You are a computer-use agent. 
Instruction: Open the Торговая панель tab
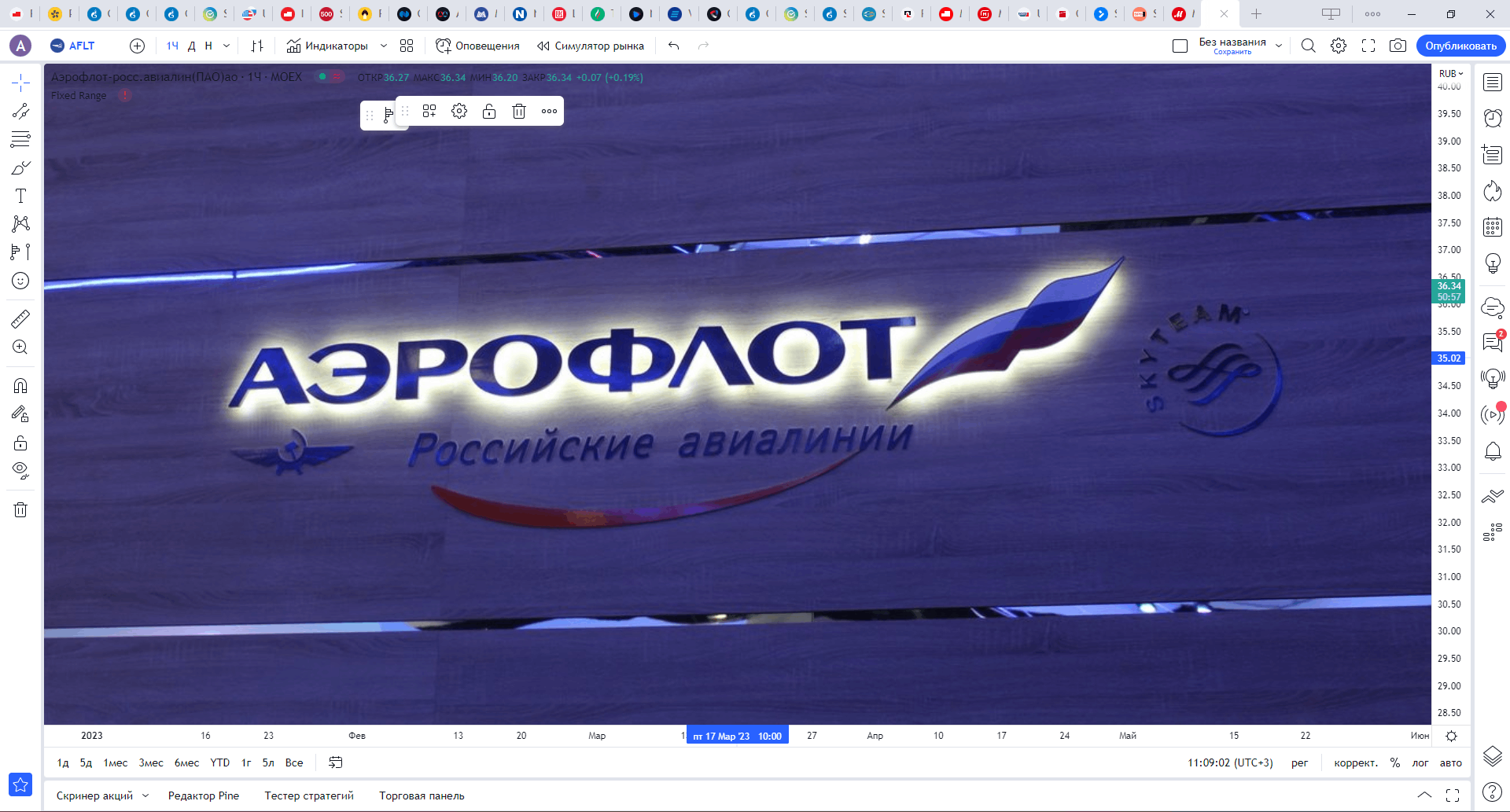tap(422, 795)
